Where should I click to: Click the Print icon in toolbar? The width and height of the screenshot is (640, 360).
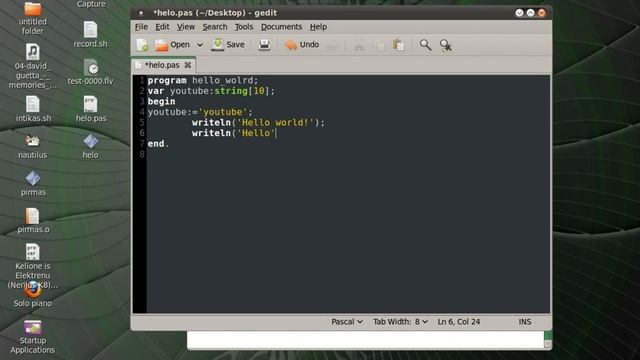264,45
